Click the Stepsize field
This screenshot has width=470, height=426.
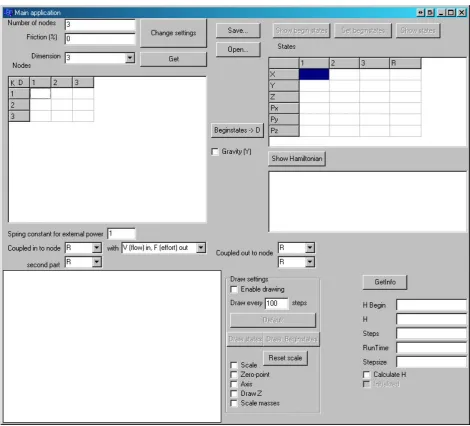pyautogui.click(x=432, y=362)
